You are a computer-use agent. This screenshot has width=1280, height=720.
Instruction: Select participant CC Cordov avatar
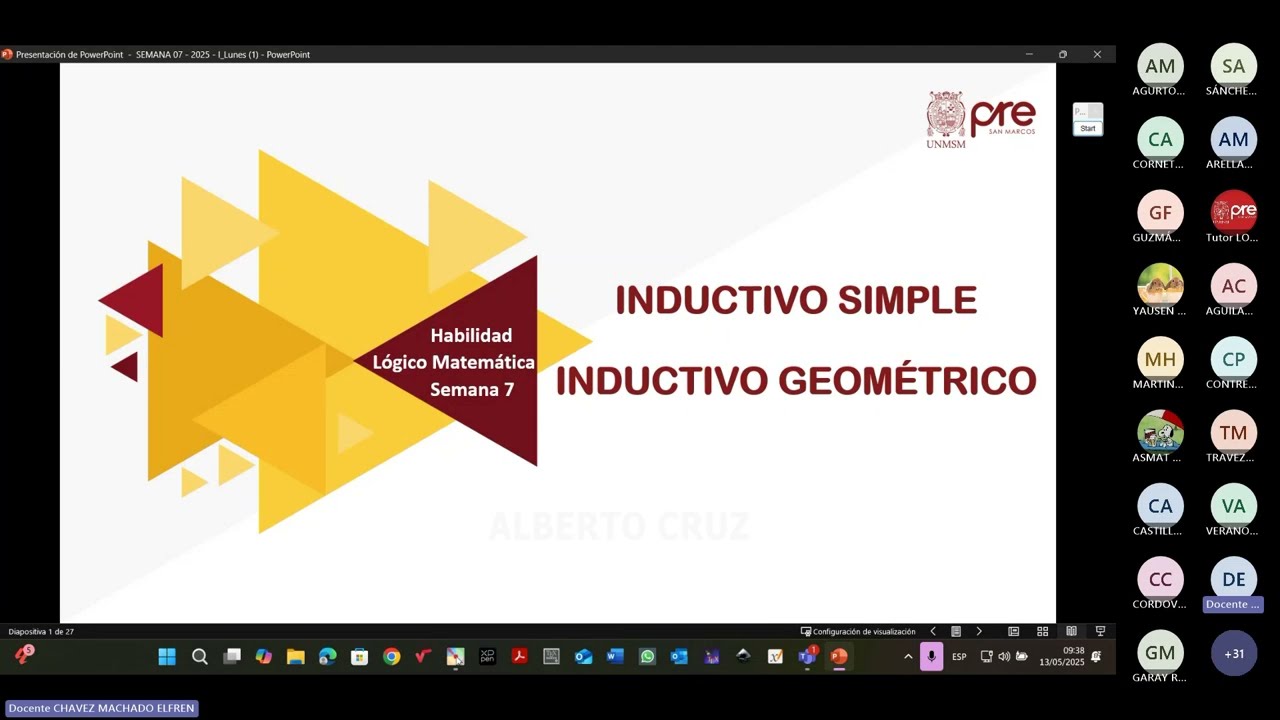coord(1160,579)
